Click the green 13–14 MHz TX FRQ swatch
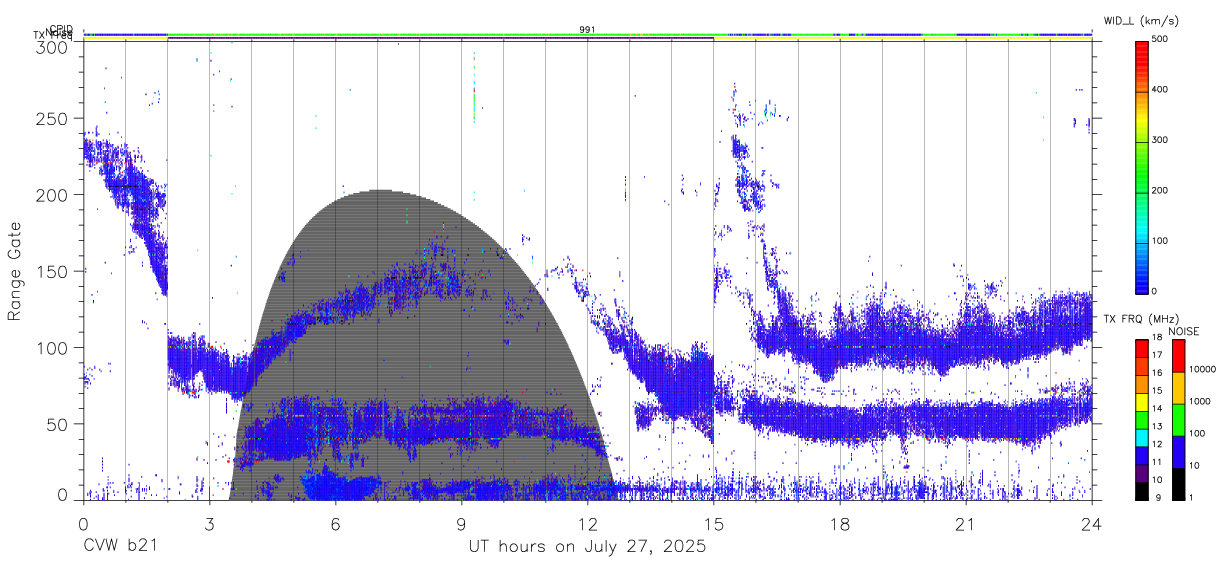Image resolution: width=1228 pixels, height=567 pixels. [1141, 419]
